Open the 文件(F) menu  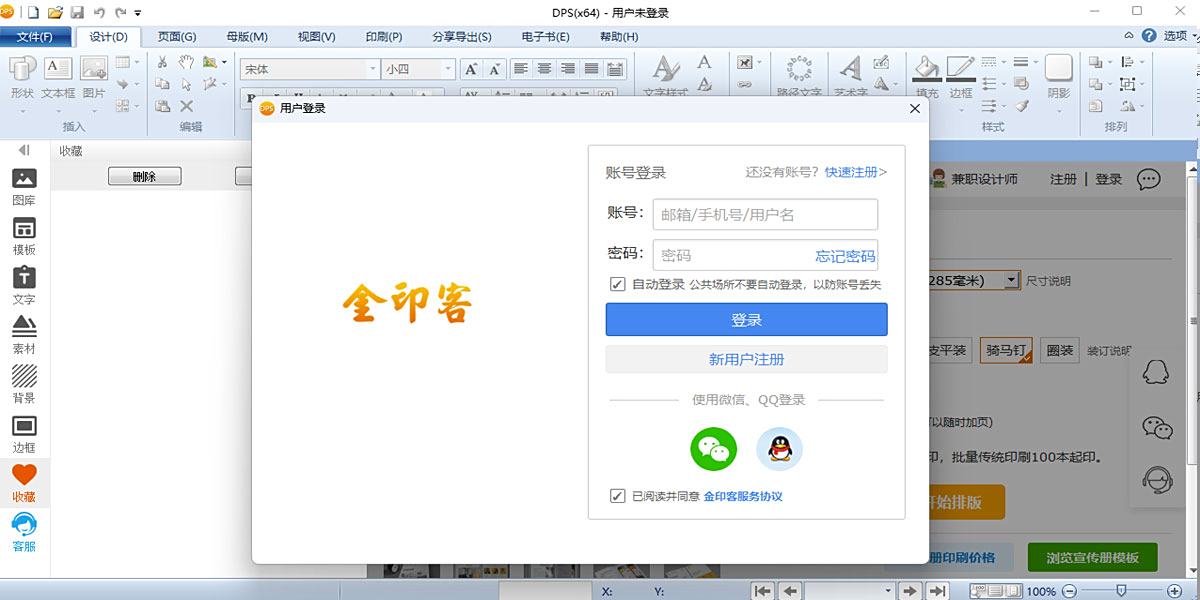coord(35,37)
